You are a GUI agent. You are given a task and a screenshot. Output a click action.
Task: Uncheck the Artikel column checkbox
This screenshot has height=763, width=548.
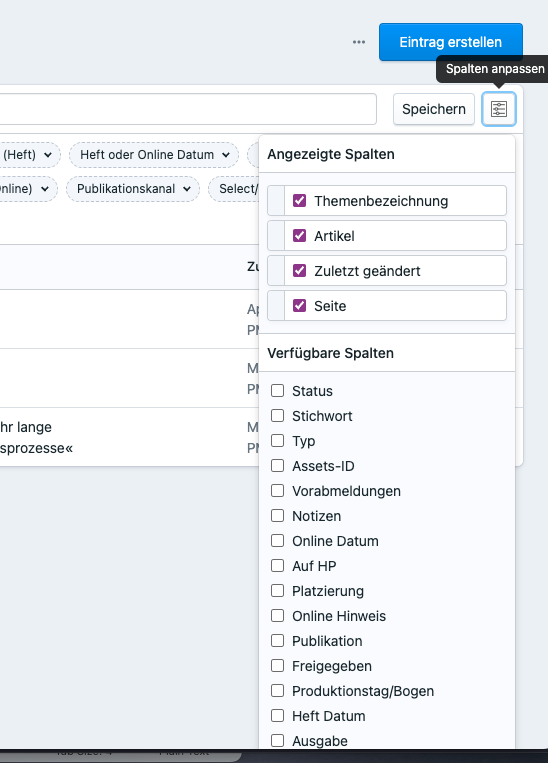[x=299, y=236]
